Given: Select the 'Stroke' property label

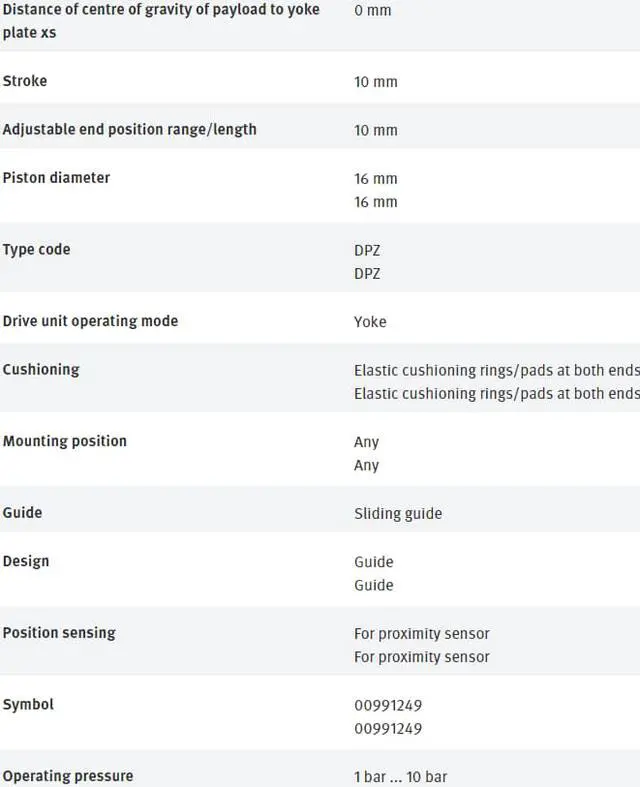Looking at the screenshot, I should pyautogui.click(x=25, y=81).
